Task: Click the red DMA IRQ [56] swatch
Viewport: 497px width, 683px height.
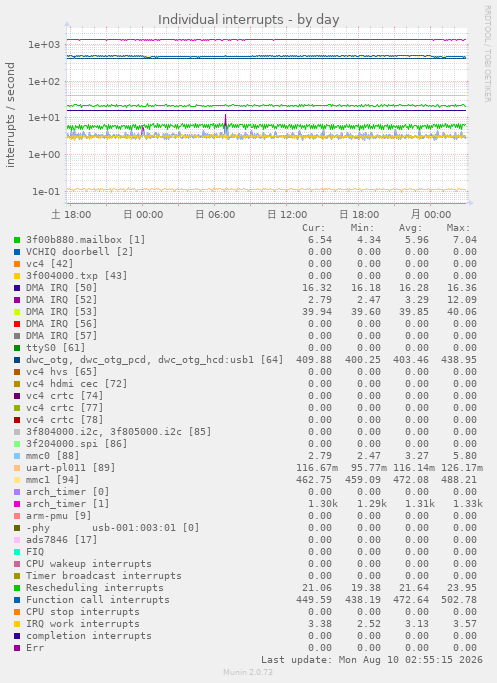Action: 17,324
